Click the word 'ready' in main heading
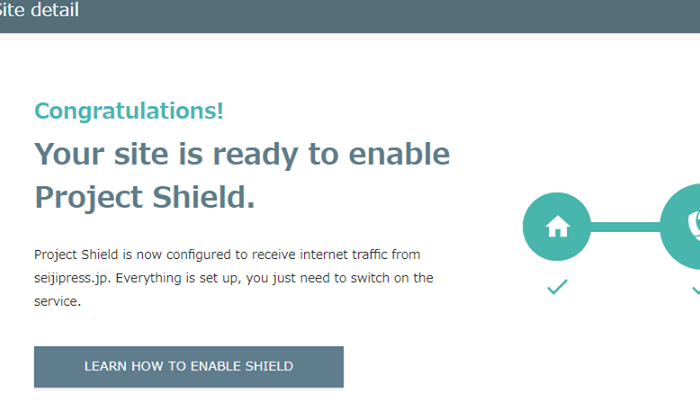700x411 pixels. tap(255, 154)
